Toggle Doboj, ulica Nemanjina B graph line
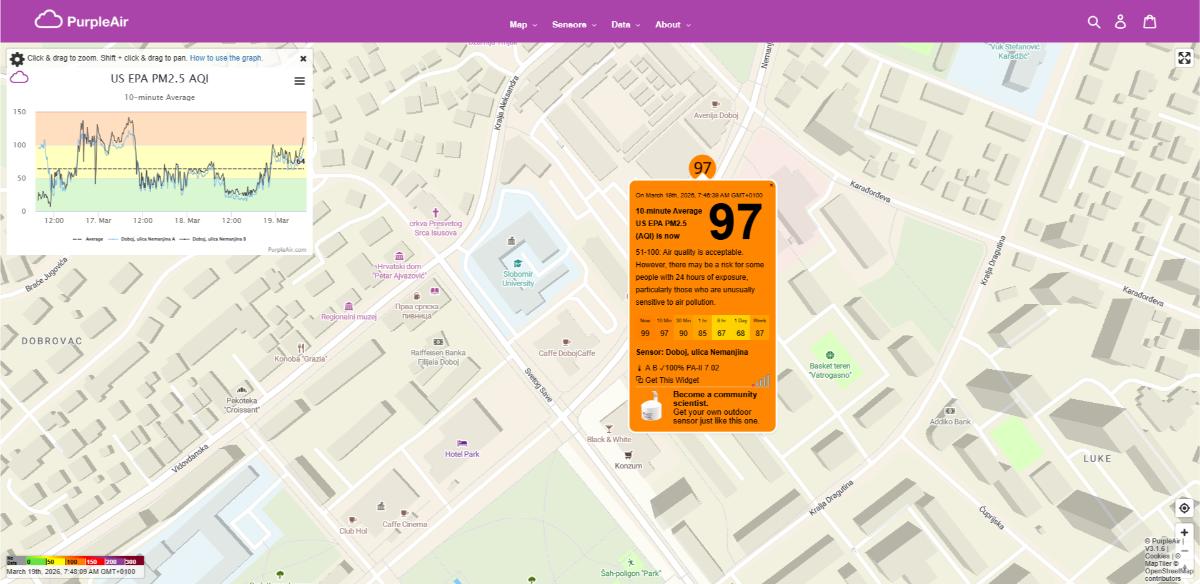Screen dimensions: 1200x584 pyautogui.click(x=218, y=239)
